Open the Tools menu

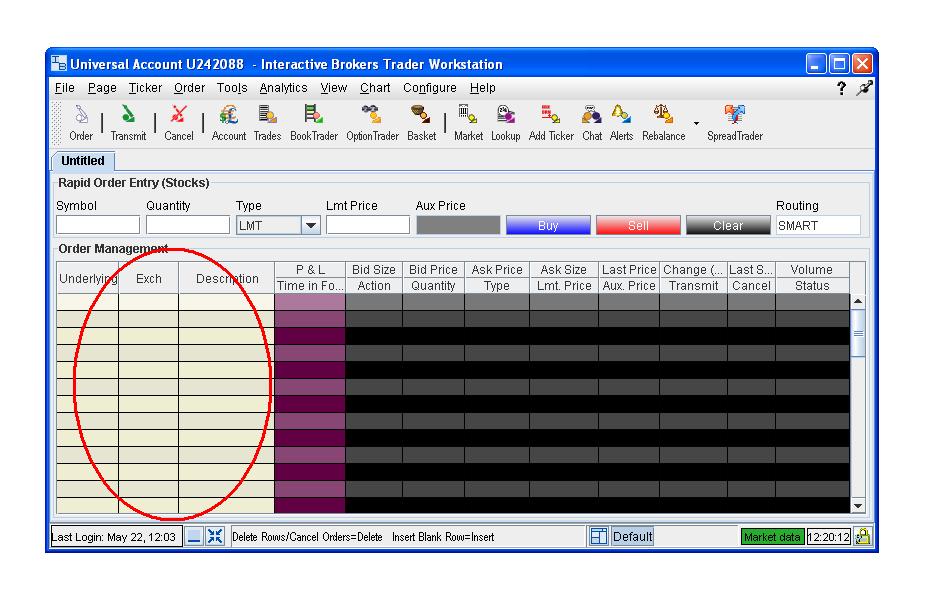click(232, 88)
